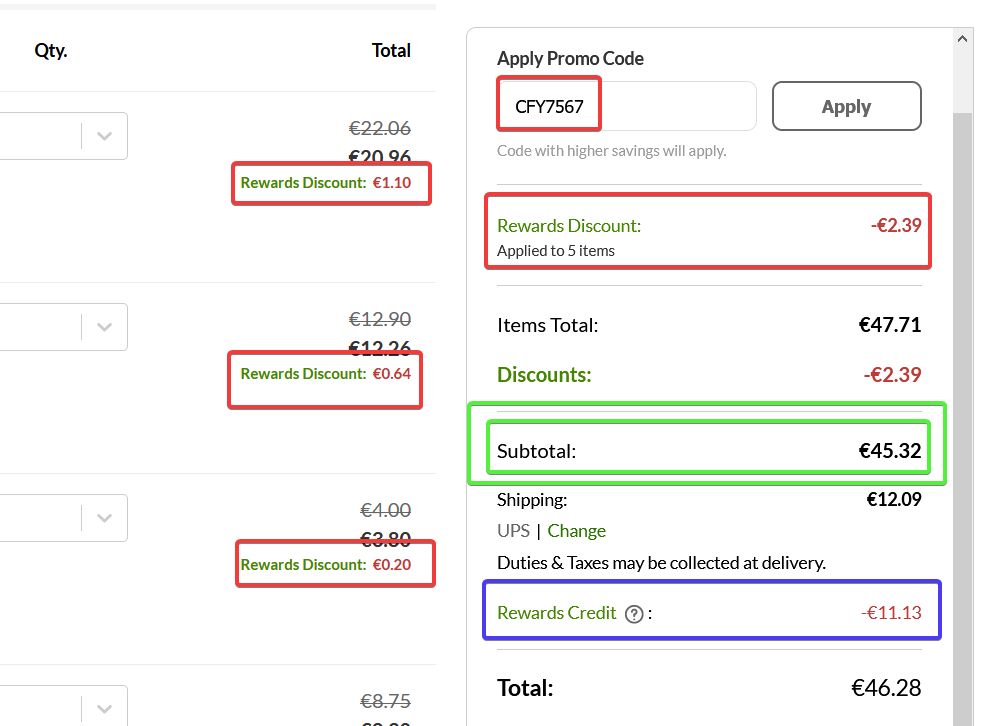Click the 'Applied to 5 items' text
The image size is (1005, 726).
[x=556, y=251]
